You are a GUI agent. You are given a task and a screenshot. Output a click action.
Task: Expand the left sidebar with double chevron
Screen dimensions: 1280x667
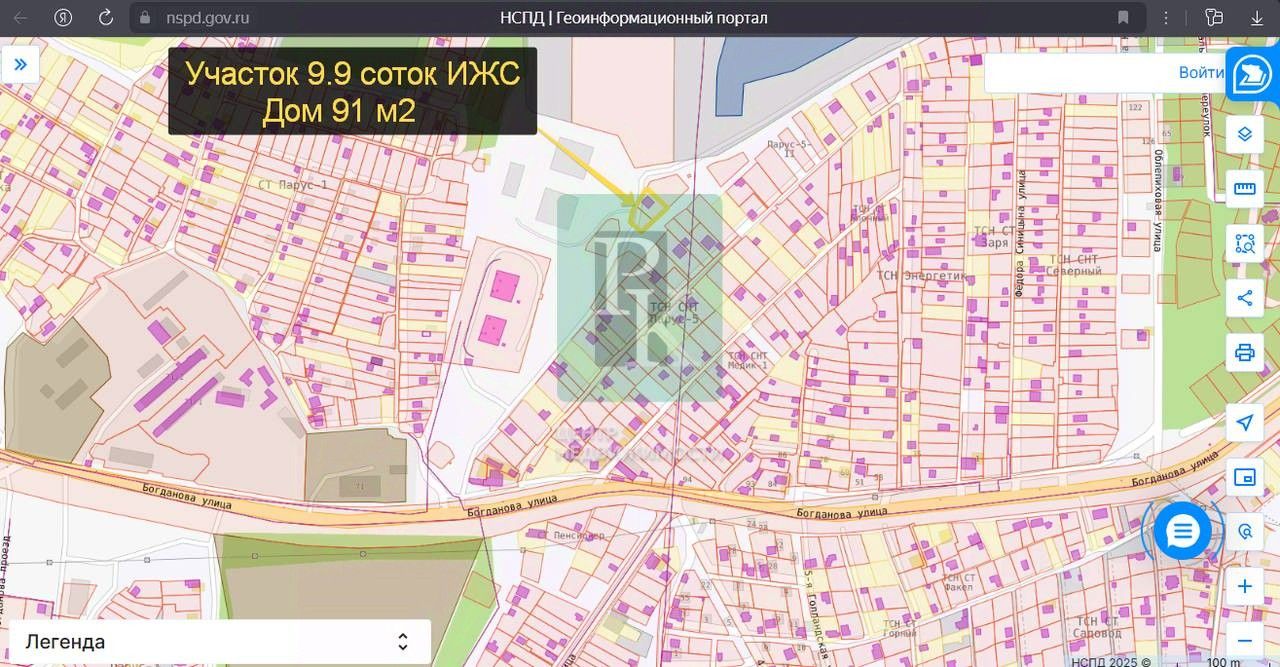(x=20, y=65)
